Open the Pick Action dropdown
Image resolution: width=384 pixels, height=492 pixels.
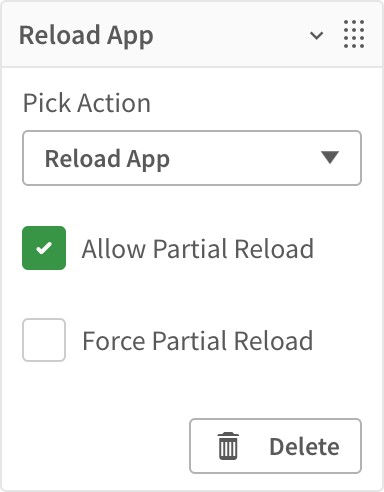click(x=192, y=158)
